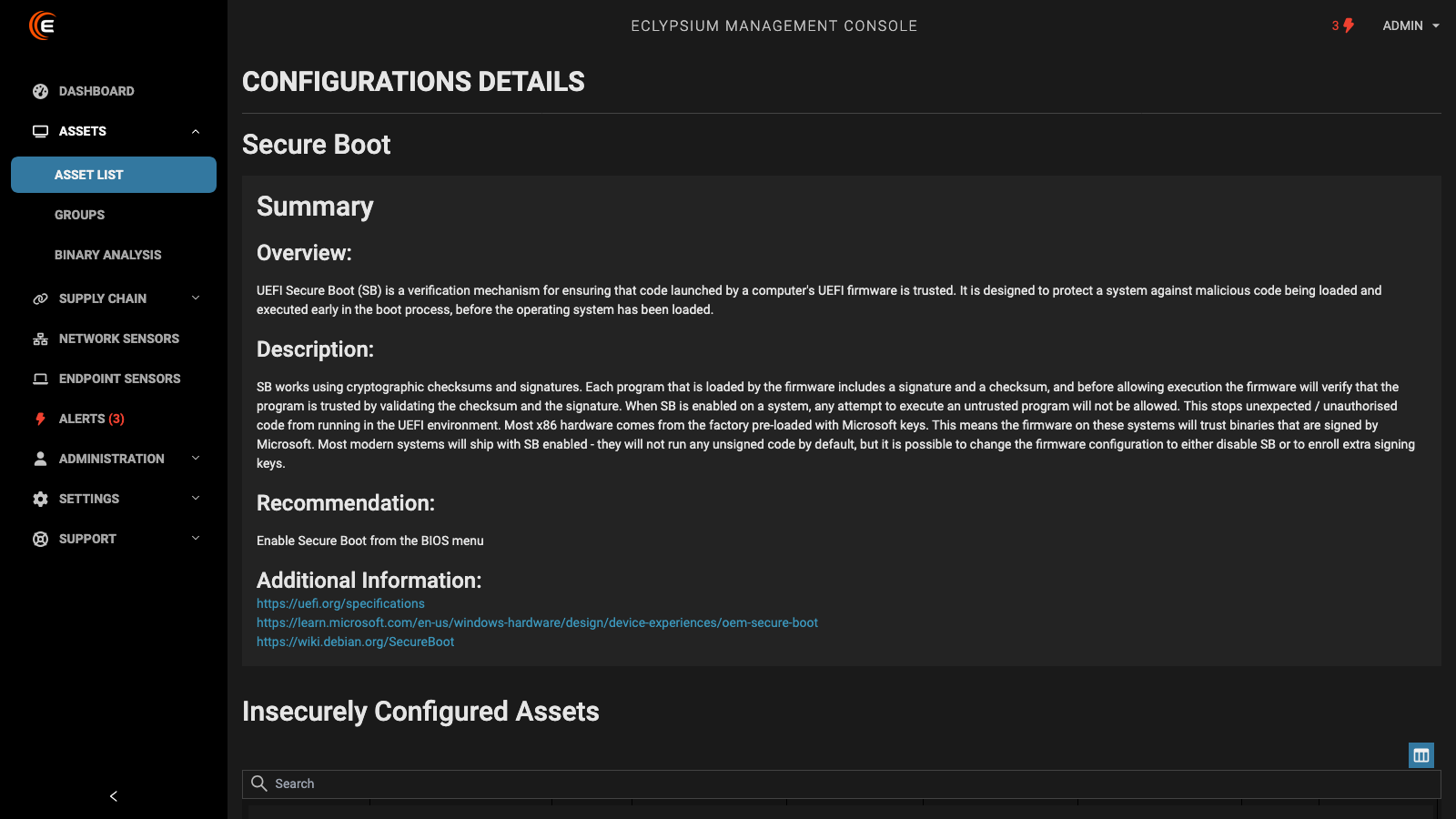
Task: Open the column chooser icon above table
Action: click(1421, 755)
